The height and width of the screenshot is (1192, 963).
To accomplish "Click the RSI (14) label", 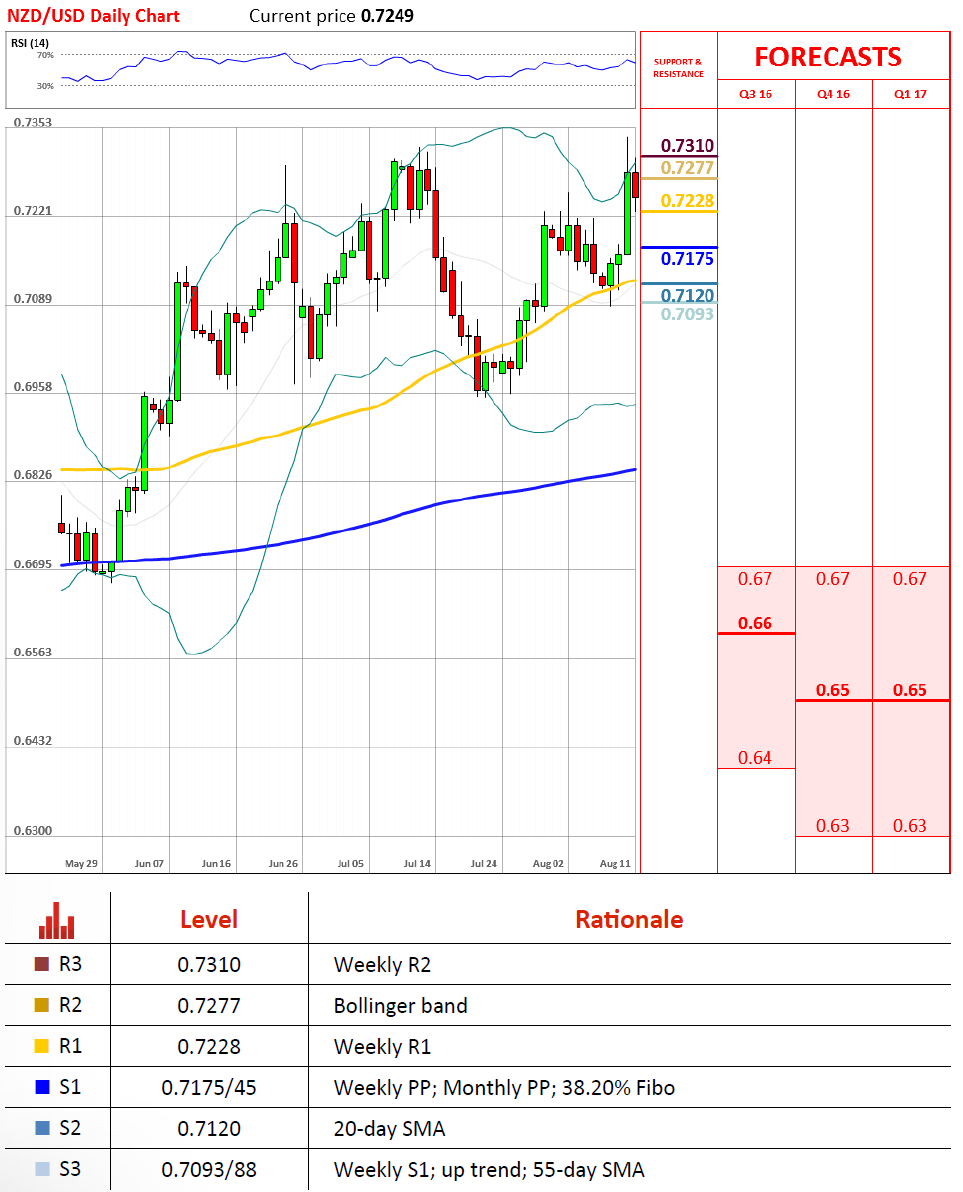I will [x=30, y=43].
